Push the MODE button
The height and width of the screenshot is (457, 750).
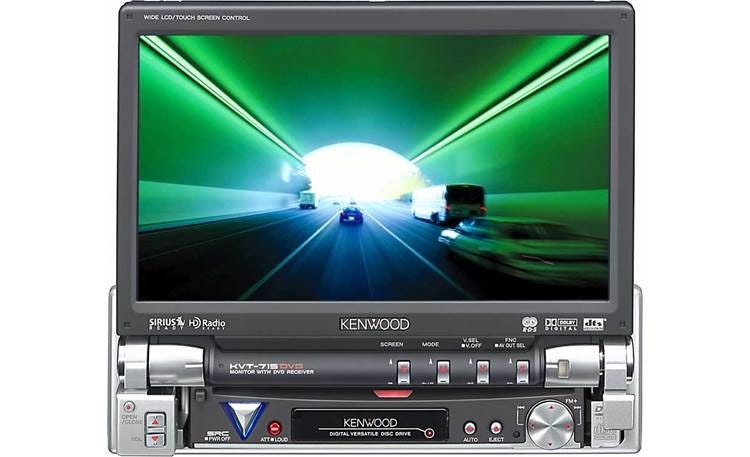point(443,371)
